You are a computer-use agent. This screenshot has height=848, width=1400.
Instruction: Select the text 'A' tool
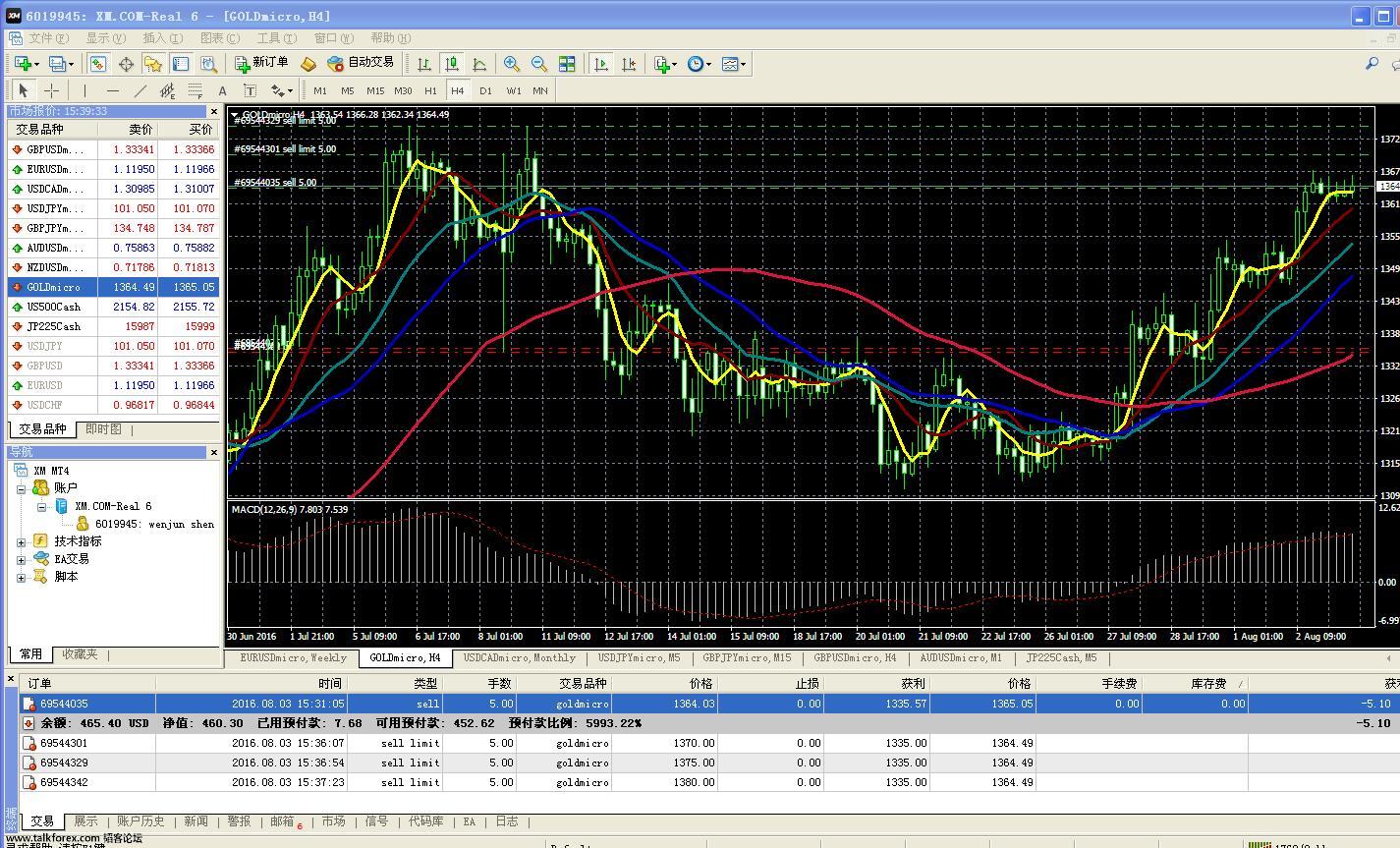pos(223,90)
